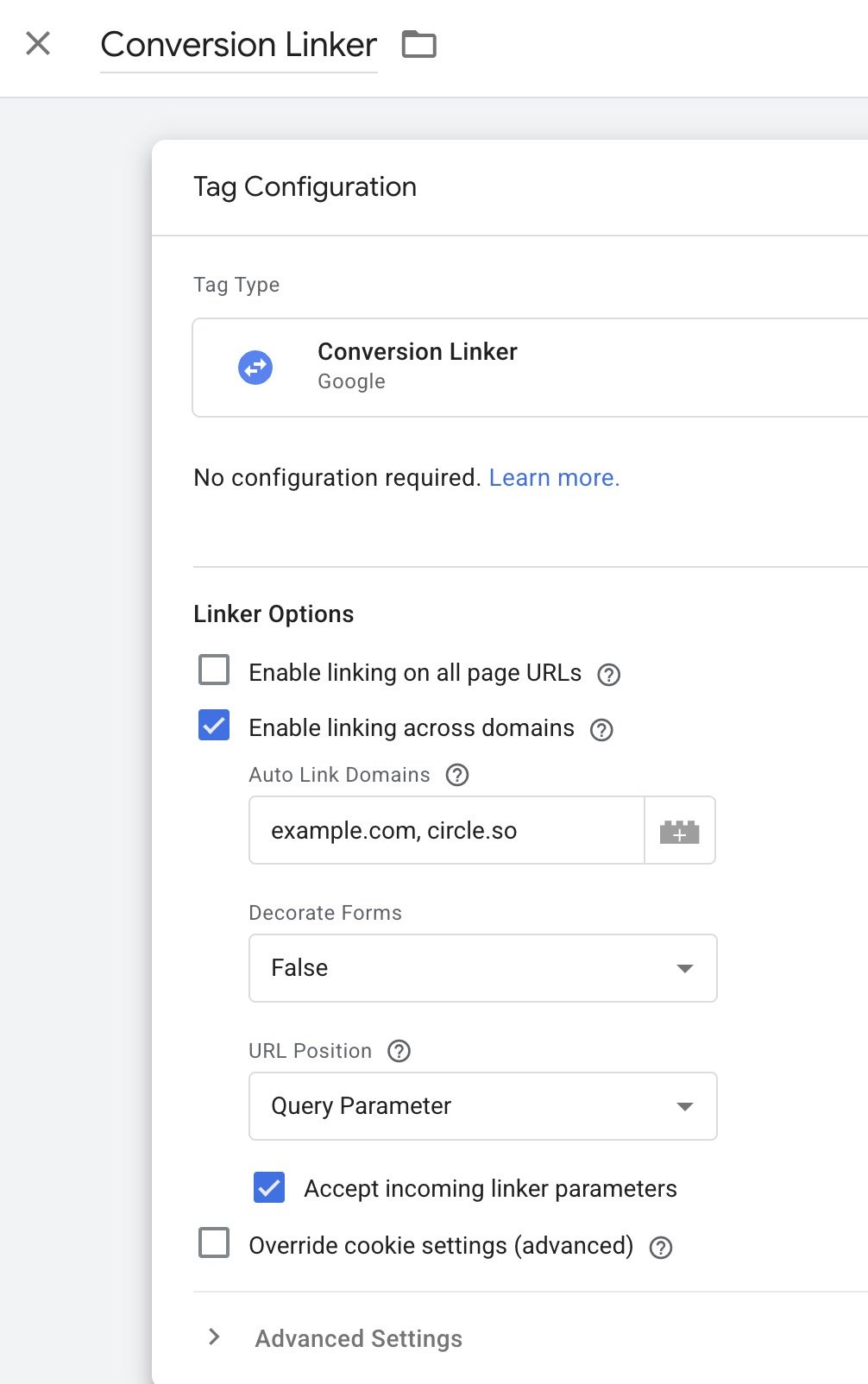Uncheck Enable linking across domains

click(214, 725)
